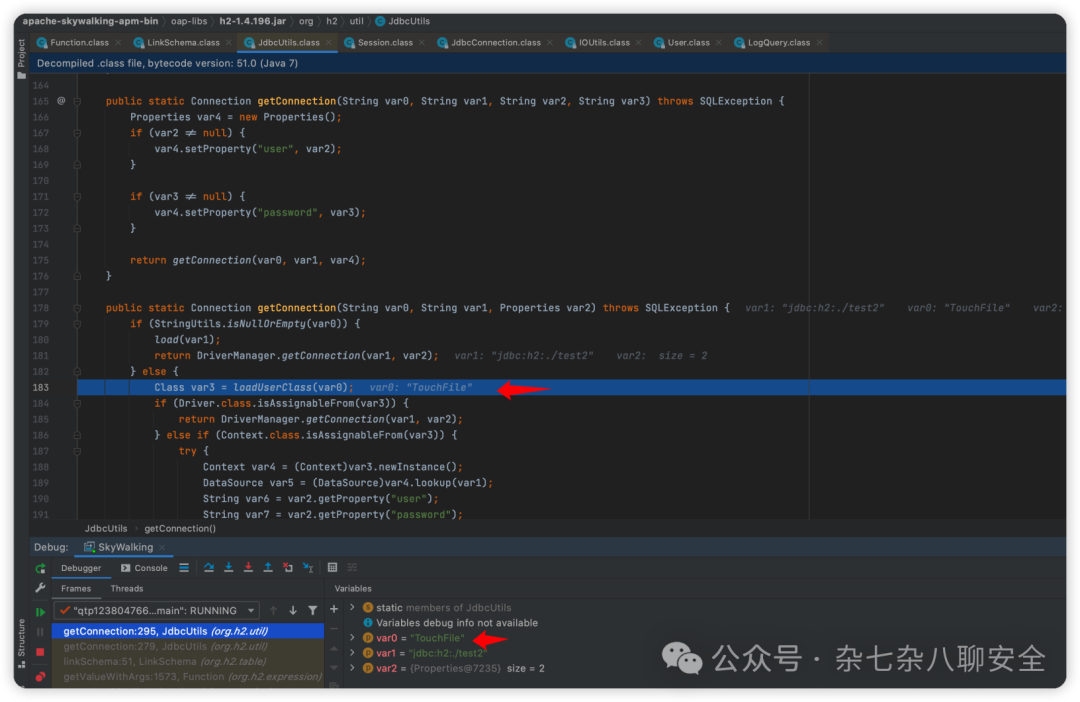Click Step Out

click(x=268, y=568)
